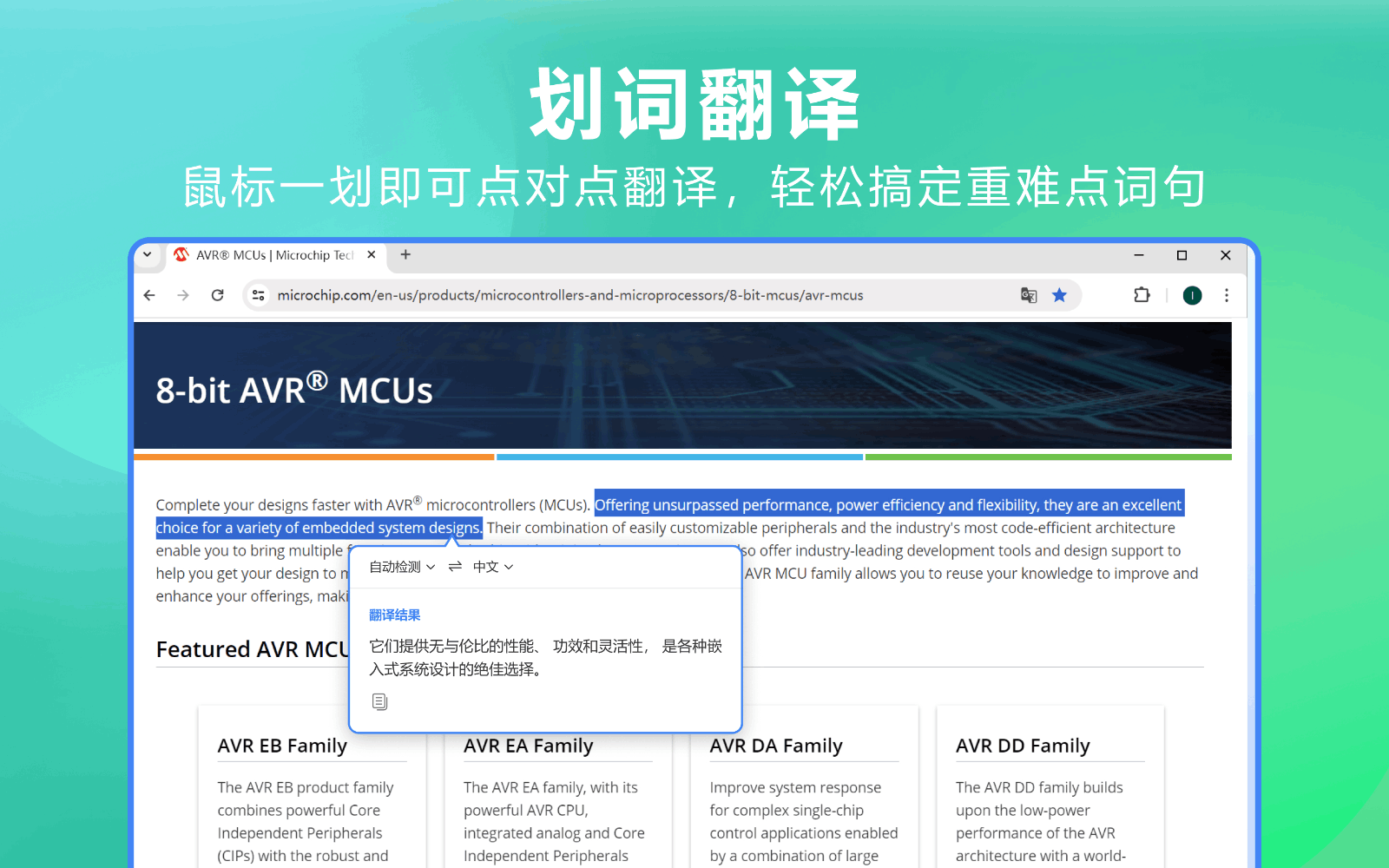1389x868 pixels.
Task: Click AVR EA family description text
Action: (x=554, y=821)
